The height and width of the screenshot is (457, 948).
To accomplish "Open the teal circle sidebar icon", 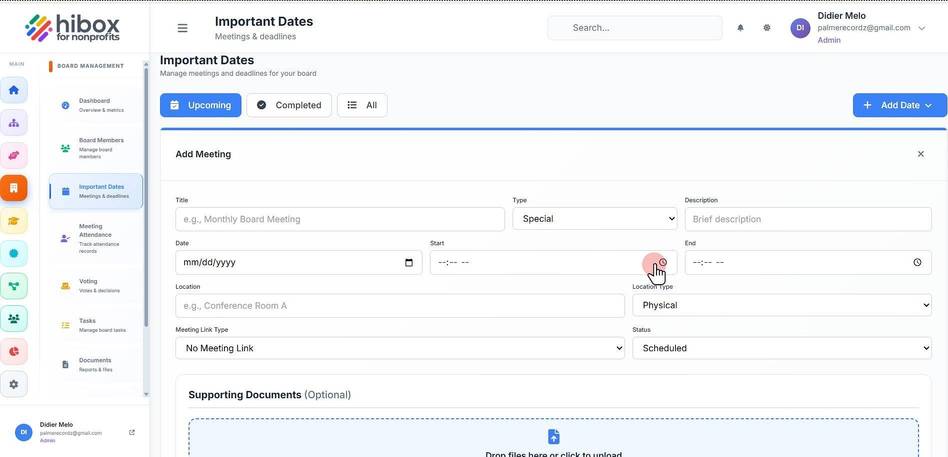I will (x=14, y=253).
